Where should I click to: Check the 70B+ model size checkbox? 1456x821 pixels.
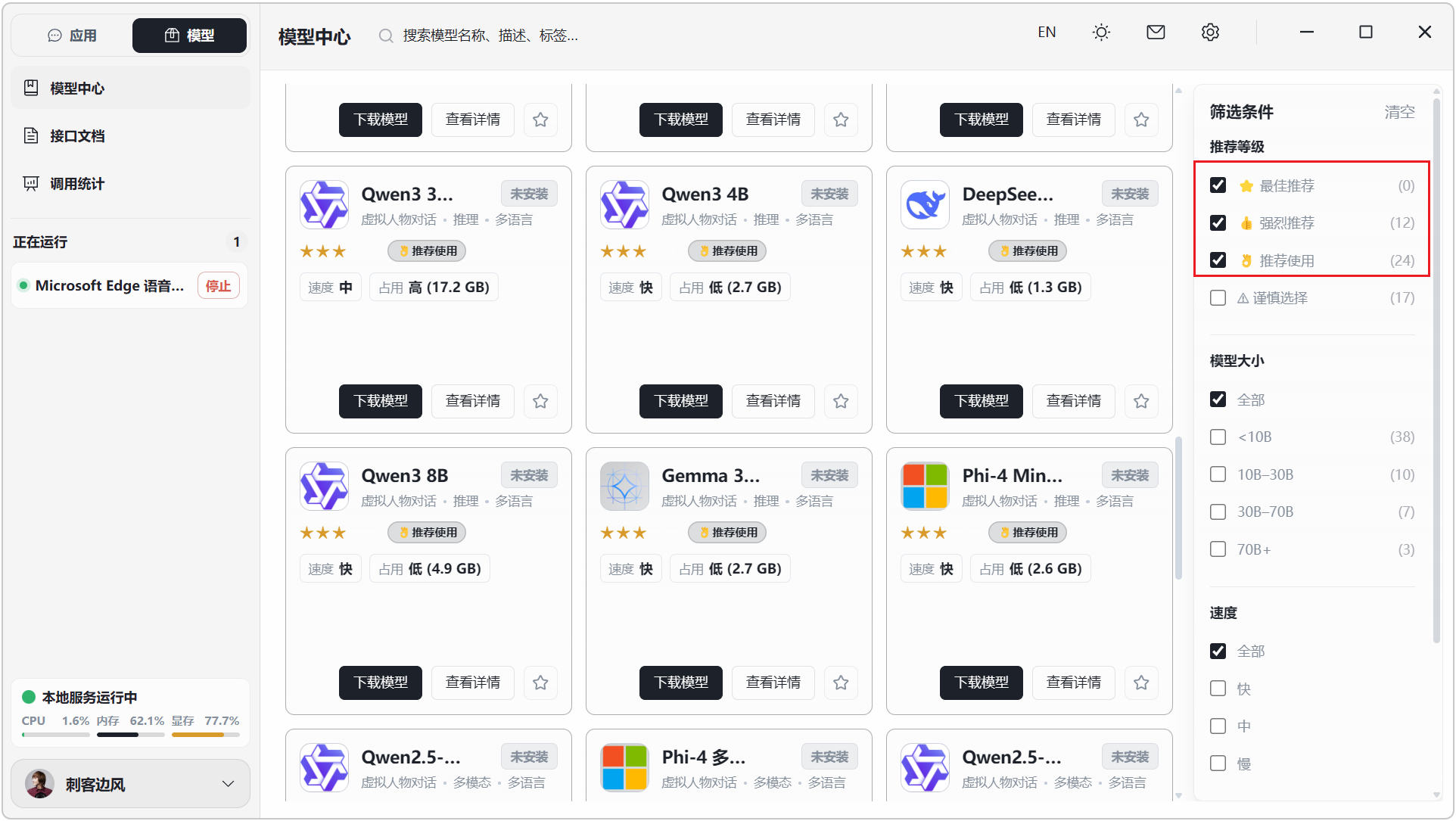[1218, 549]
